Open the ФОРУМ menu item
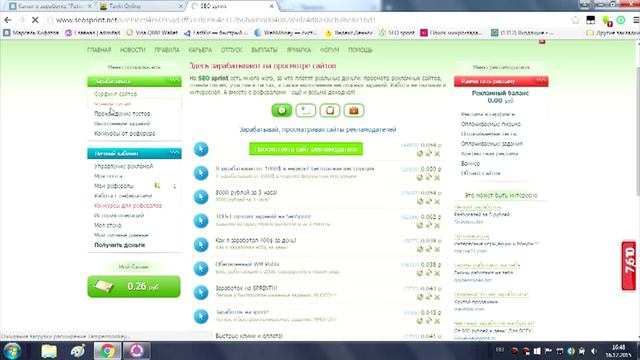 pyautogui.click(x=329, y=50)
